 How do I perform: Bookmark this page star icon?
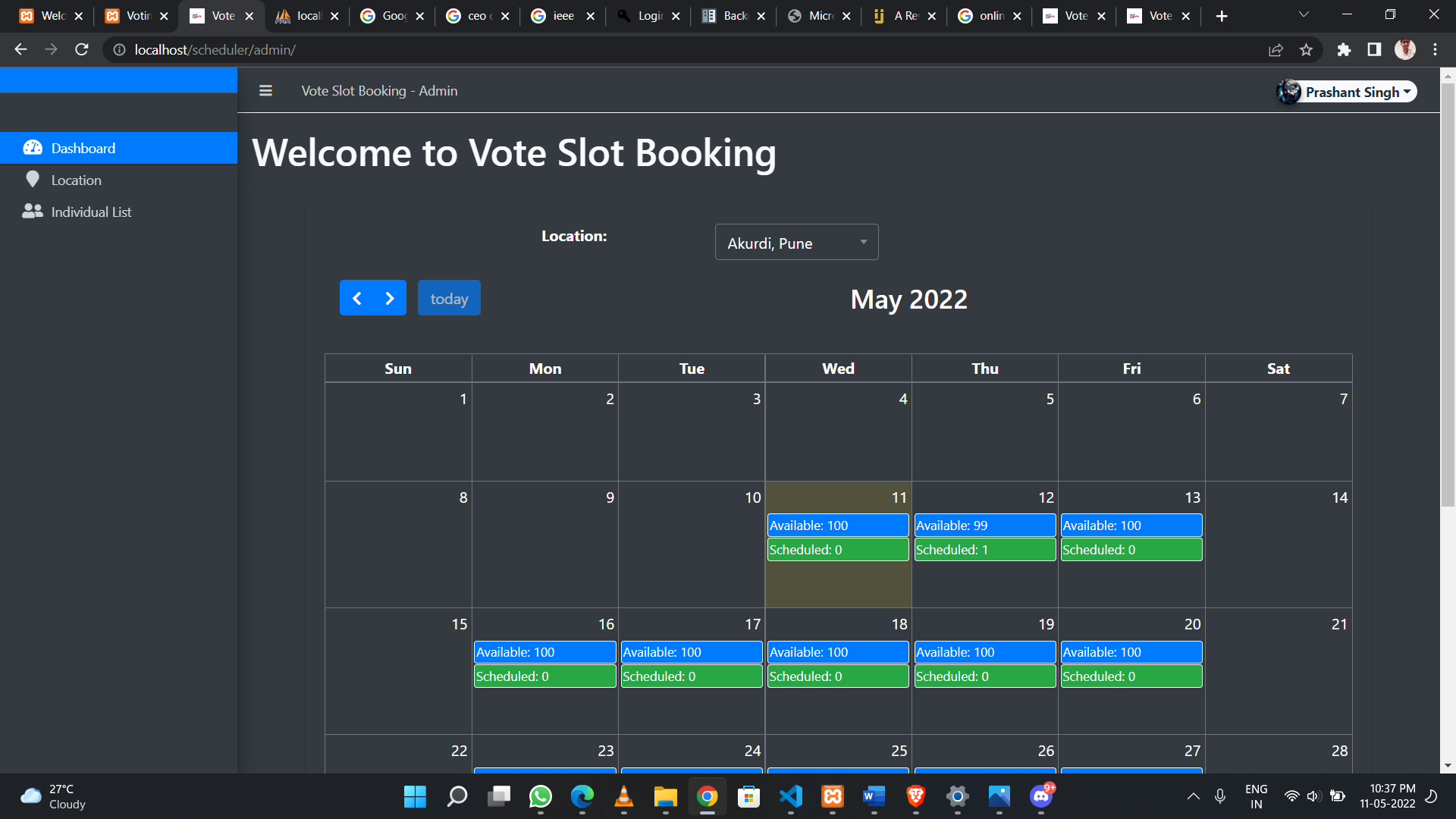click(1306, 50)
